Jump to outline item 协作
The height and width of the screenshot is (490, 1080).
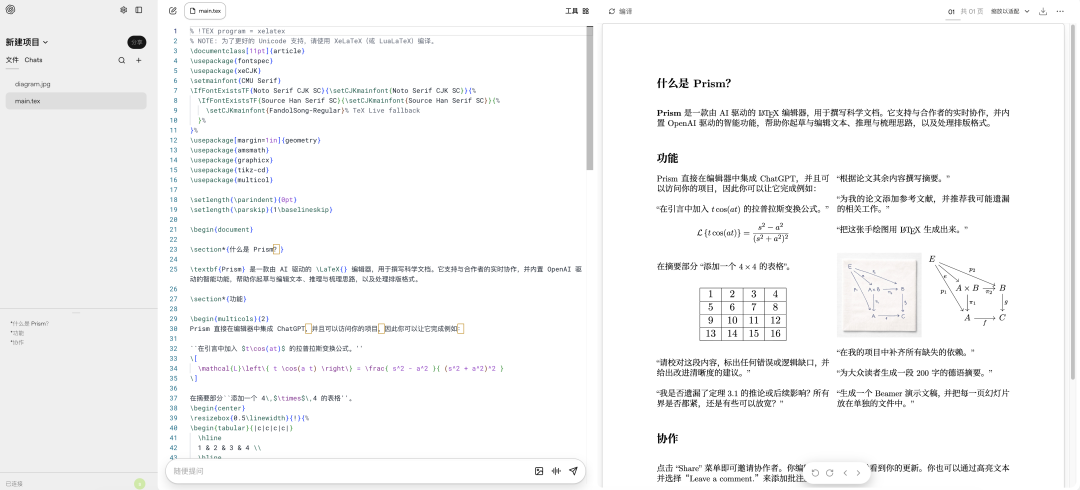point(17,343)
